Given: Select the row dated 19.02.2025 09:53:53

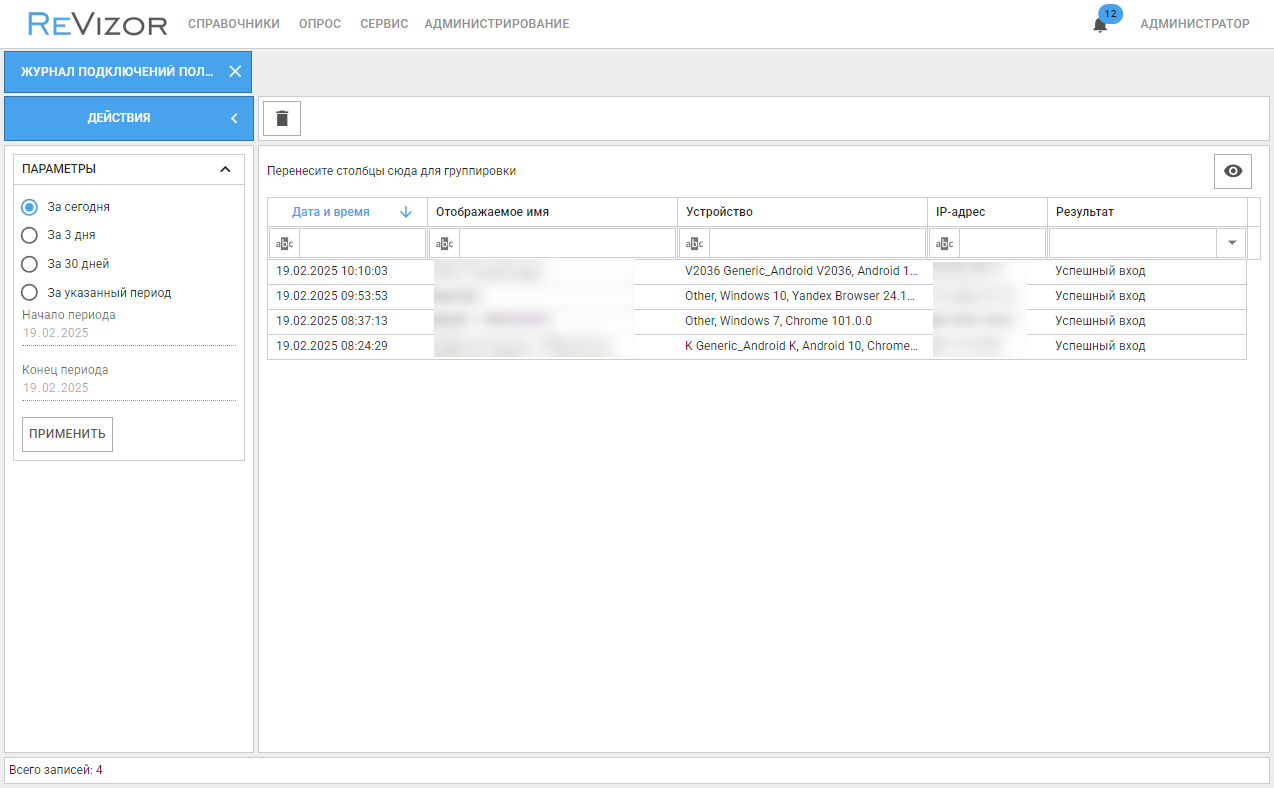Looking at the screenshot, I should (x=757, y=296).
